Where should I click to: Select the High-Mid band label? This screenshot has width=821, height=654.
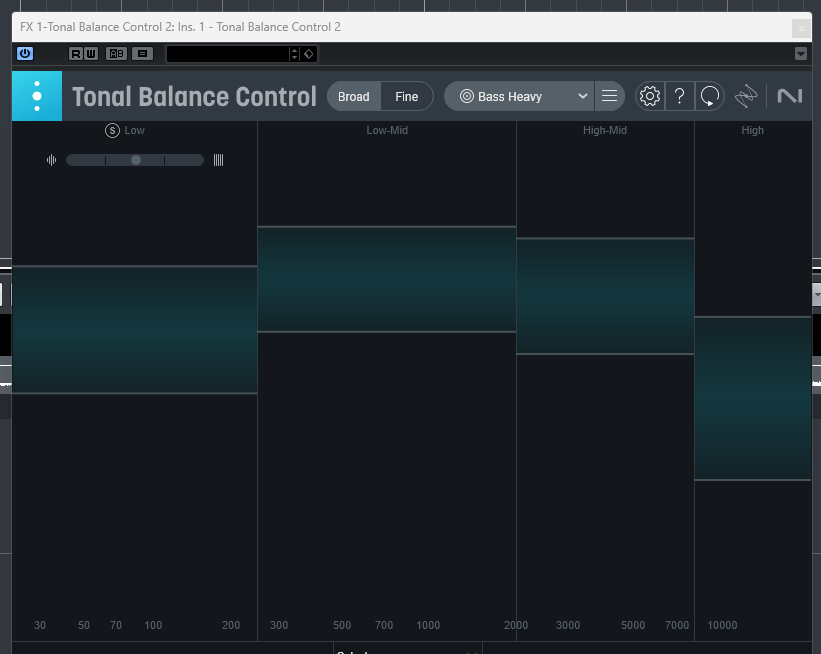tap(605, 130)
